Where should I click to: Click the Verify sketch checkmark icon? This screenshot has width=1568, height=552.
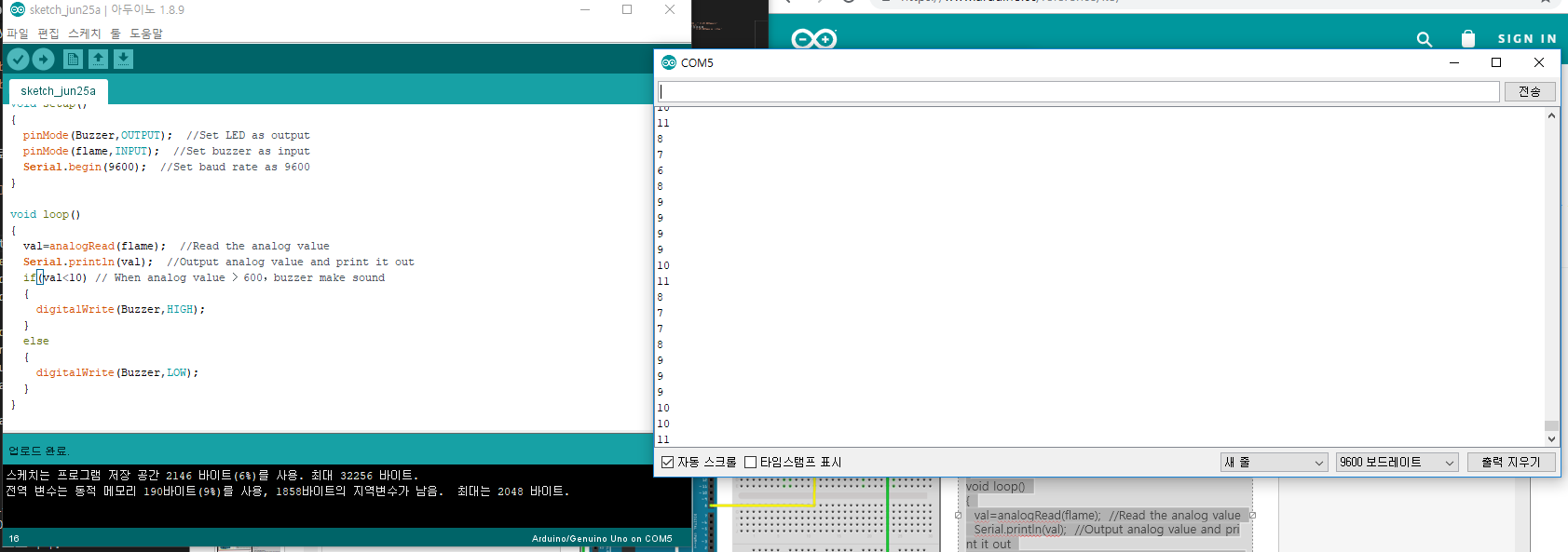(x=18, y=60)
